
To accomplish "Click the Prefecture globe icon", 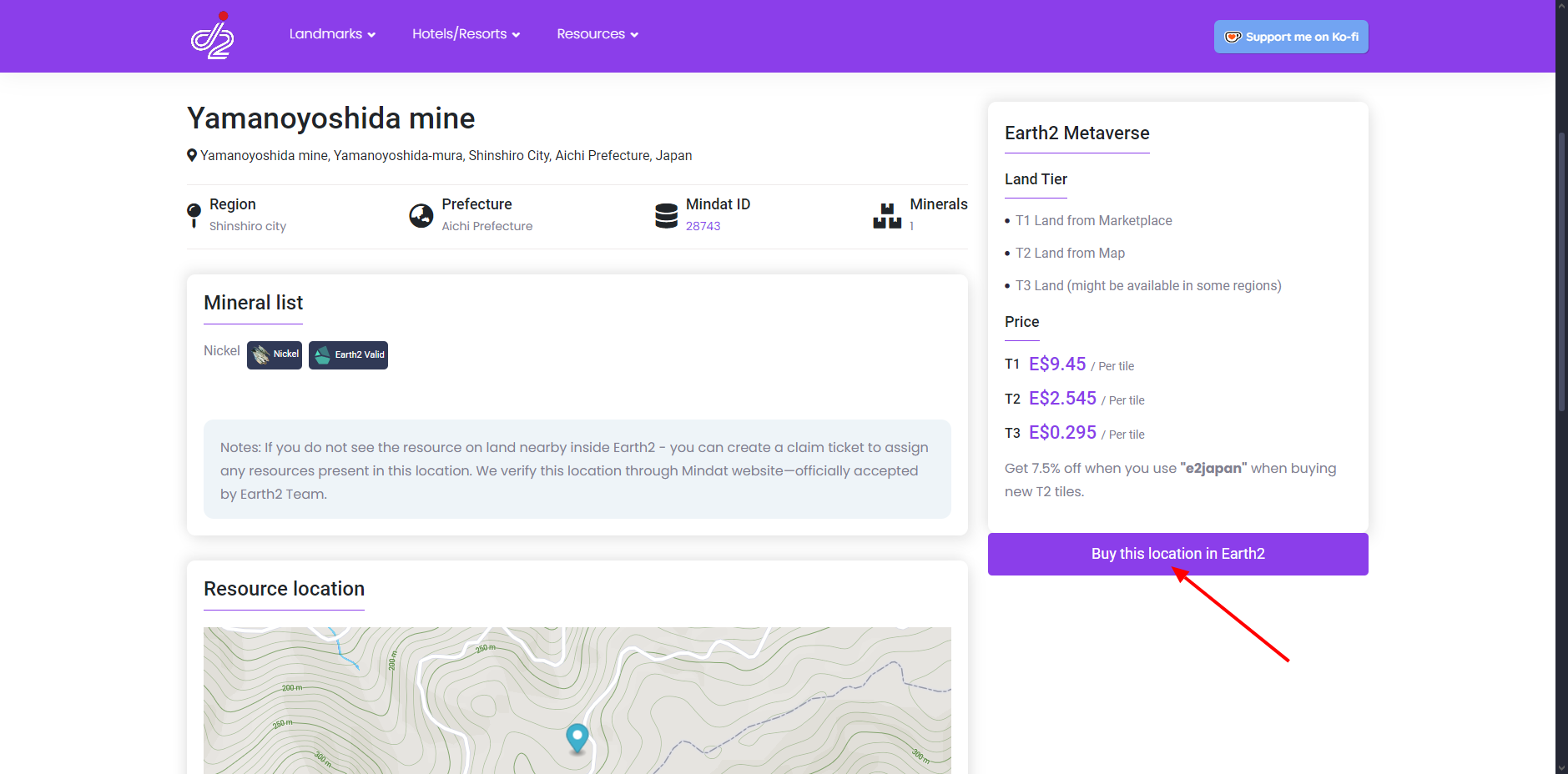I will pos(421,216).
